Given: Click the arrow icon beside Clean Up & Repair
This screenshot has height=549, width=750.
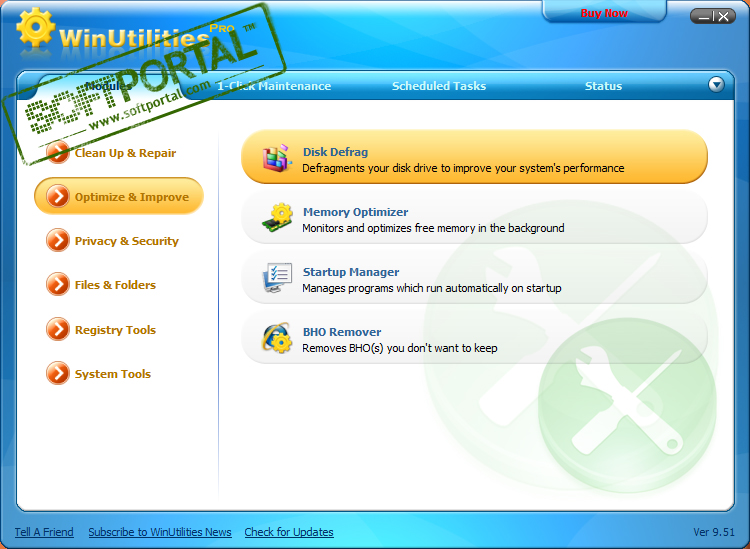Looking at the screenshot, I should point(58,153).
